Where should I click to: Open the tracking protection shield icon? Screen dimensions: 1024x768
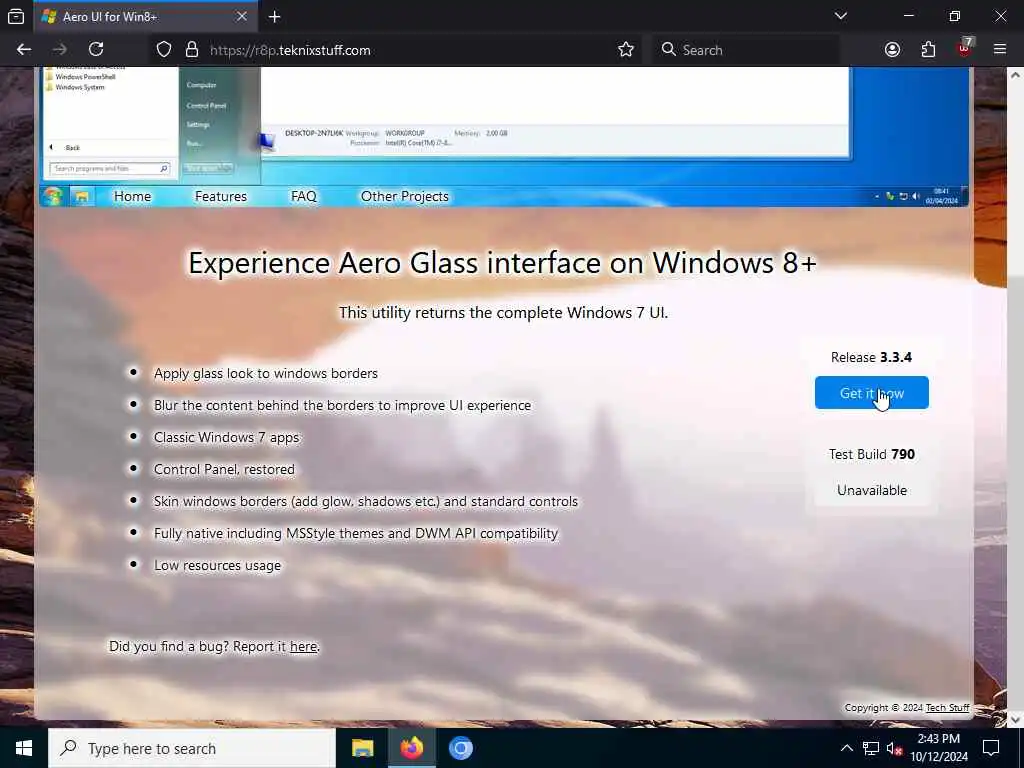click(164, 50)
